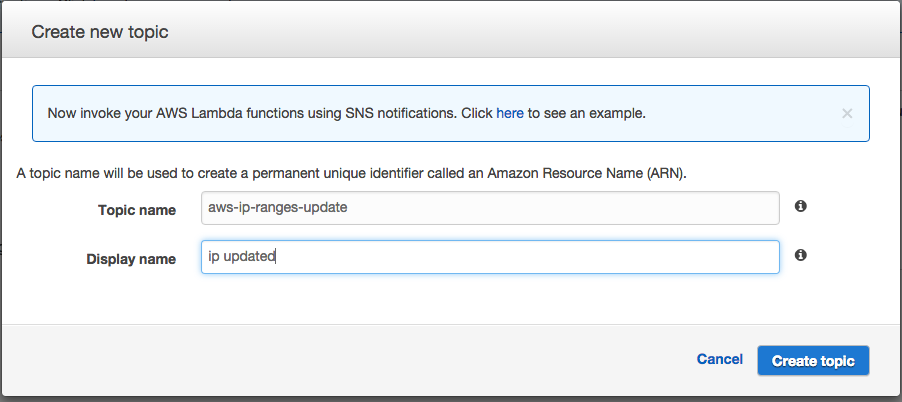Click the 'Create new topic' dialog title

(100, 32)
